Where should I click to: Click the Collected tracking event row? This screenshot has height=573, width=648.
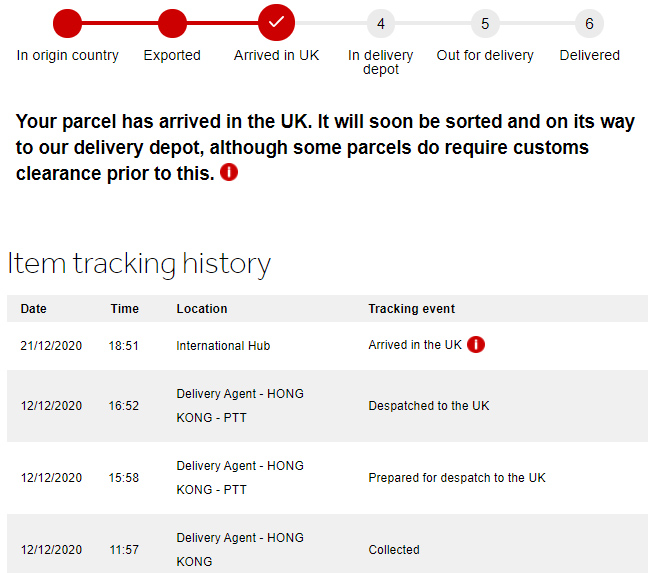click(394, 550)
